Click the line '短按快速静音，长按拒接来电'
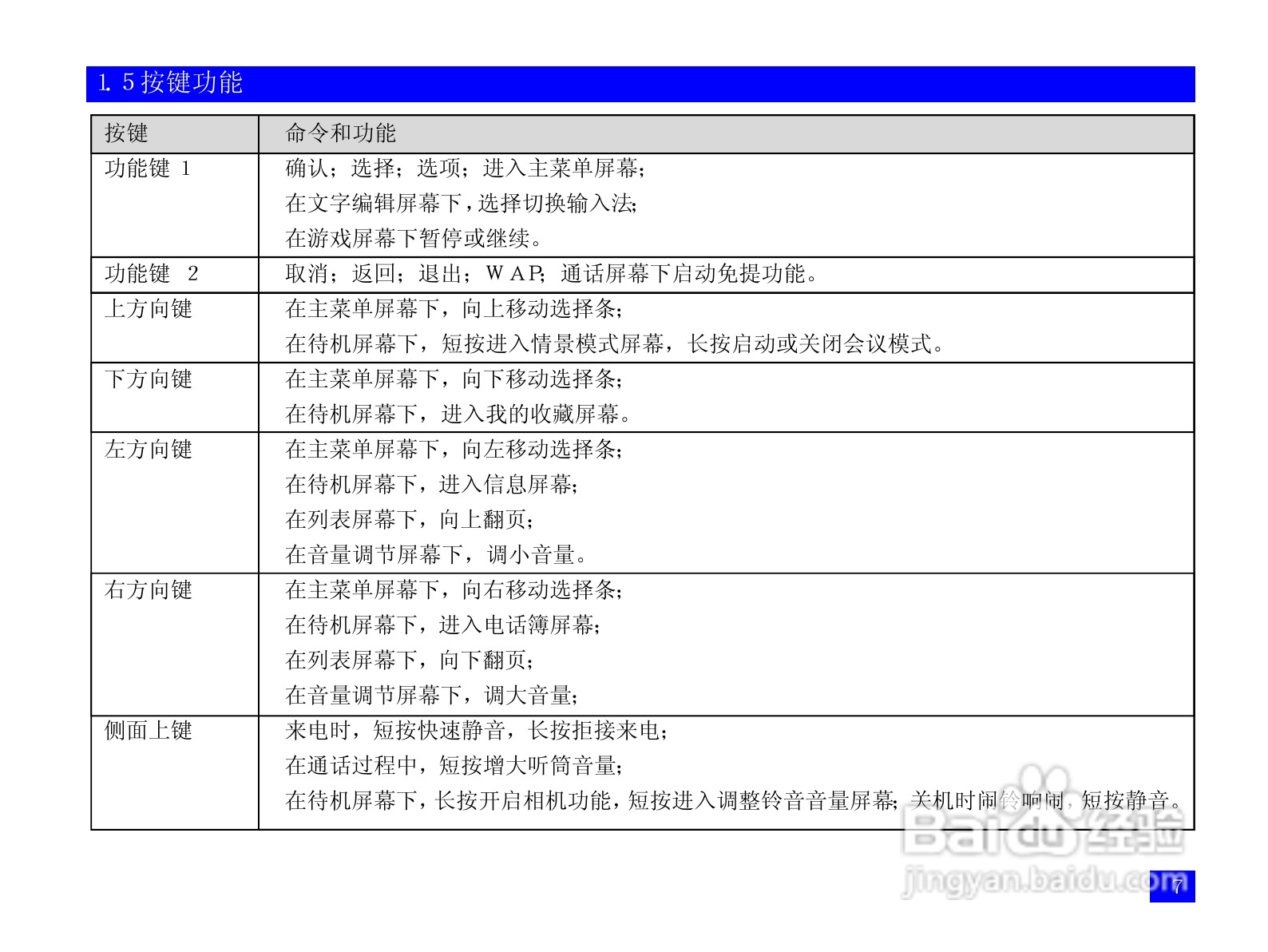 [x=477, y=731]
